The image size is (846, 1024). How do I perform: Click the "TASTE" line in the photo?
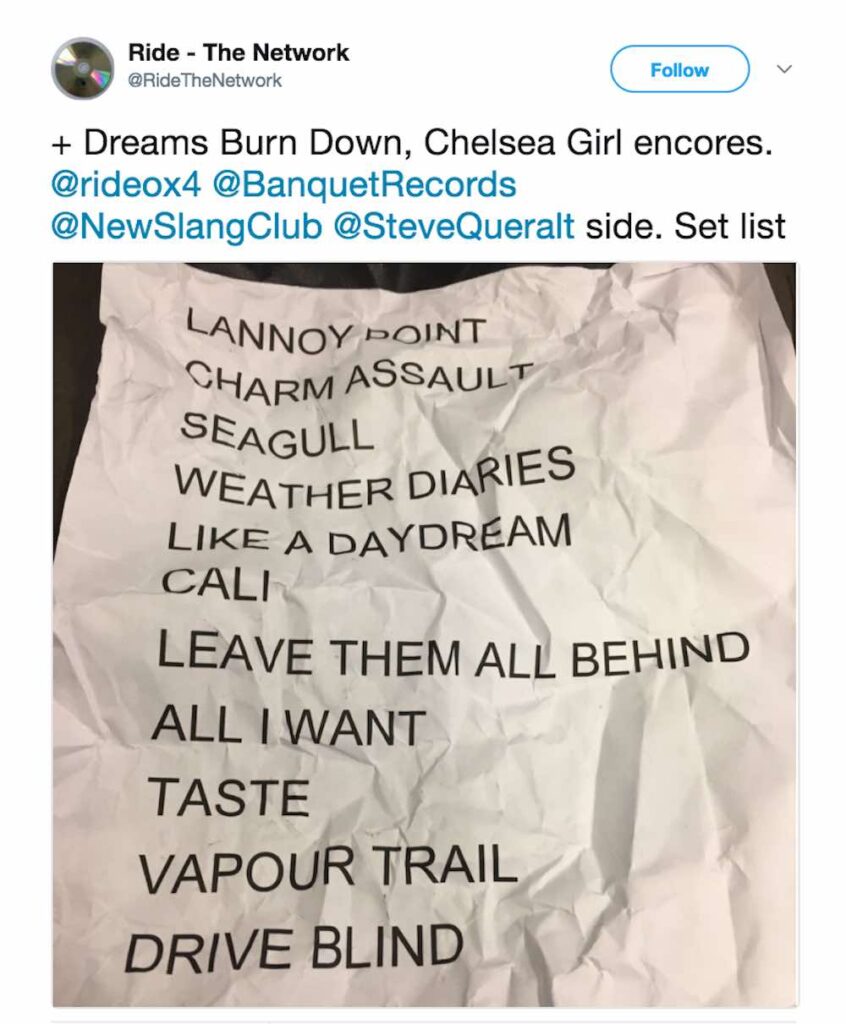(229, 796)
